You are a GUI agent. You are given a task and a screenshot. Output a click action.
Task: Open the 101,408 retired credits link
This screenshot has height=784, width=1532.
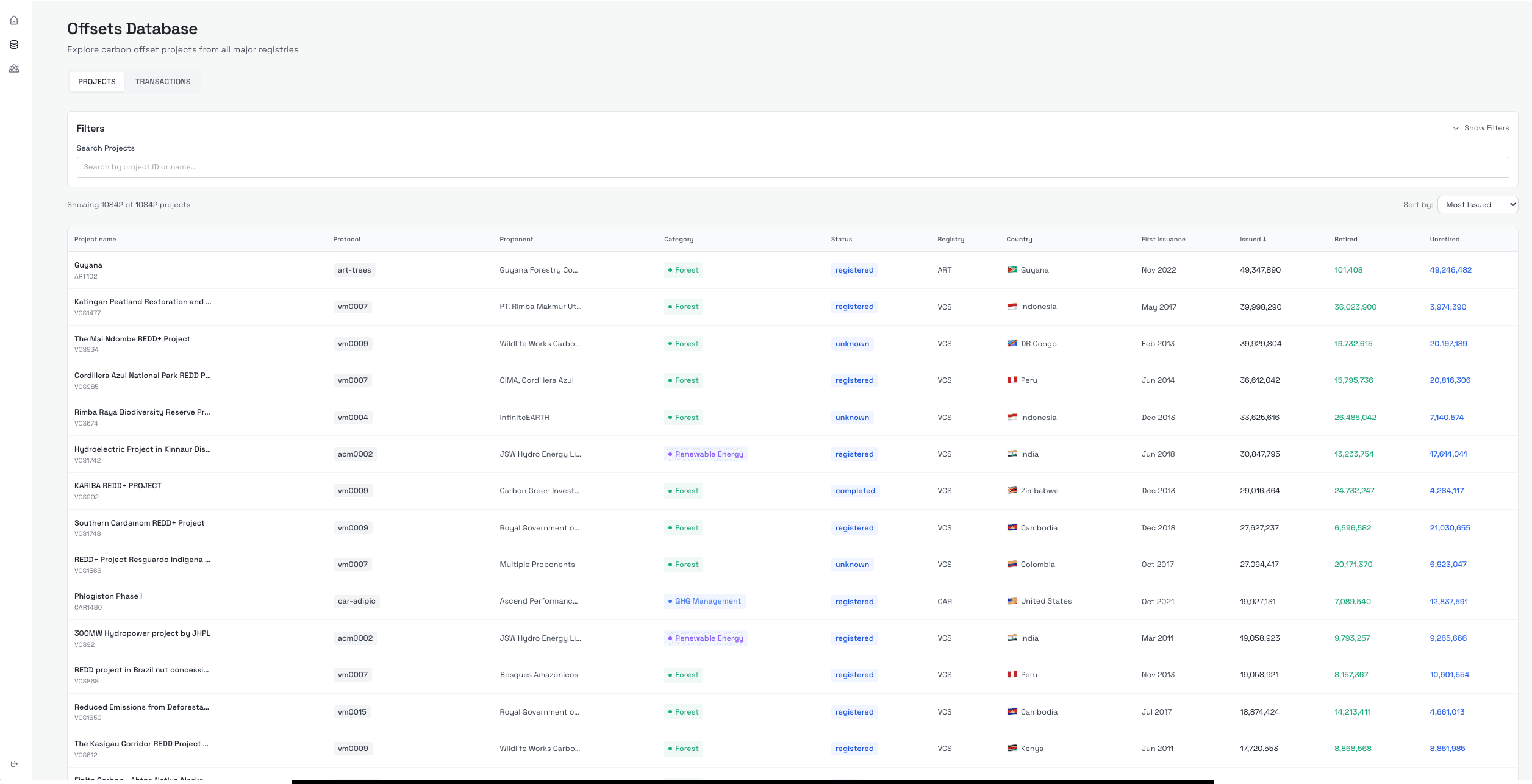pyautogui.click(x=1348, y=269)
